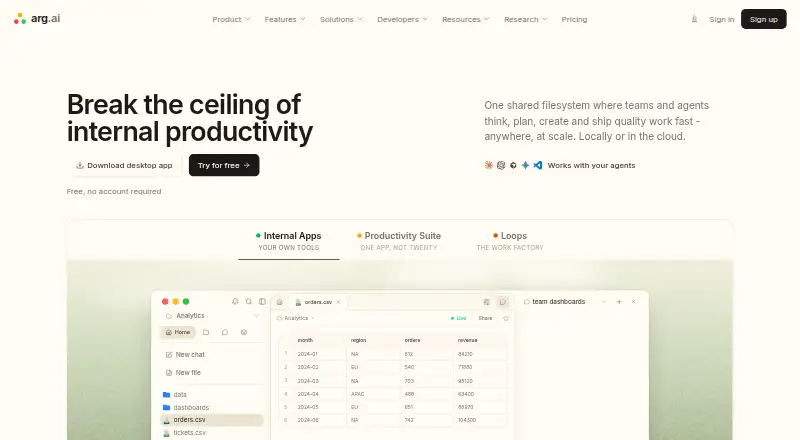The image size is (800, 440).
Task: Click the dashboards folder icon
Action: (x=166, y=407)
